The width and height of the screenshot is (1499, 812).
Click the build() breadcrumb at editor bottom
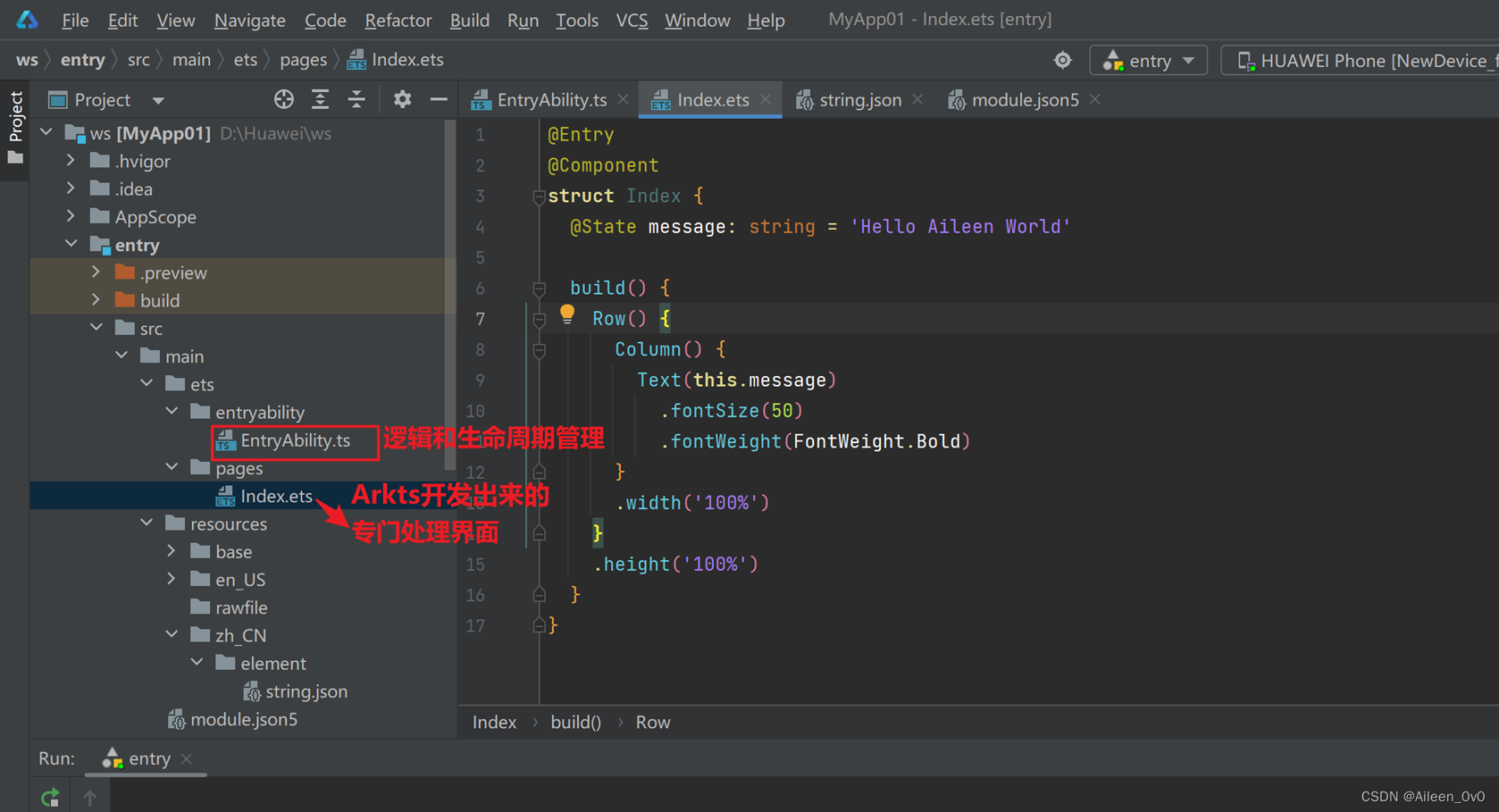pyautogui.click(x=575, y=723)
